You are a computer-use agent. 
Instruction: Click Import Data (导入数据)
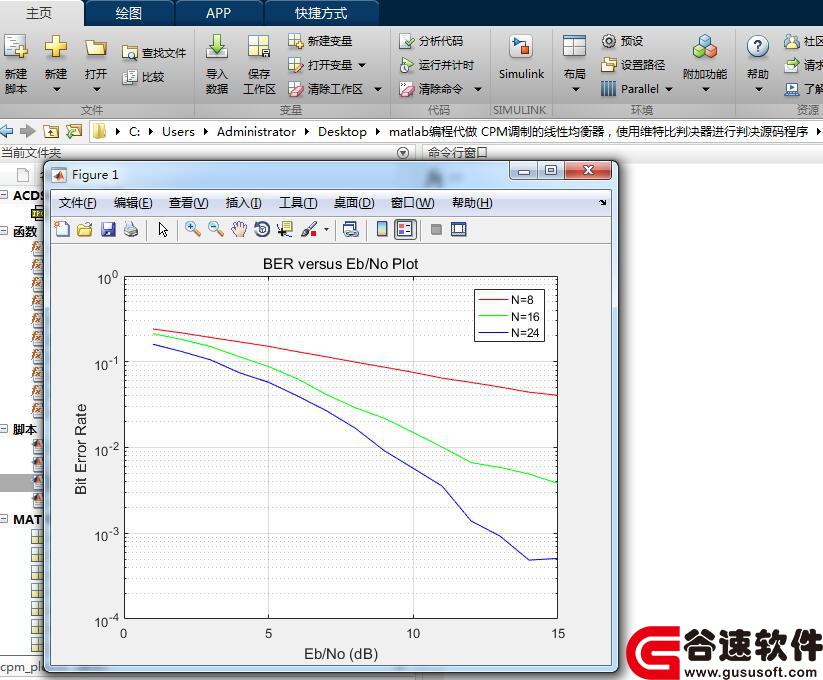[217, 64]
